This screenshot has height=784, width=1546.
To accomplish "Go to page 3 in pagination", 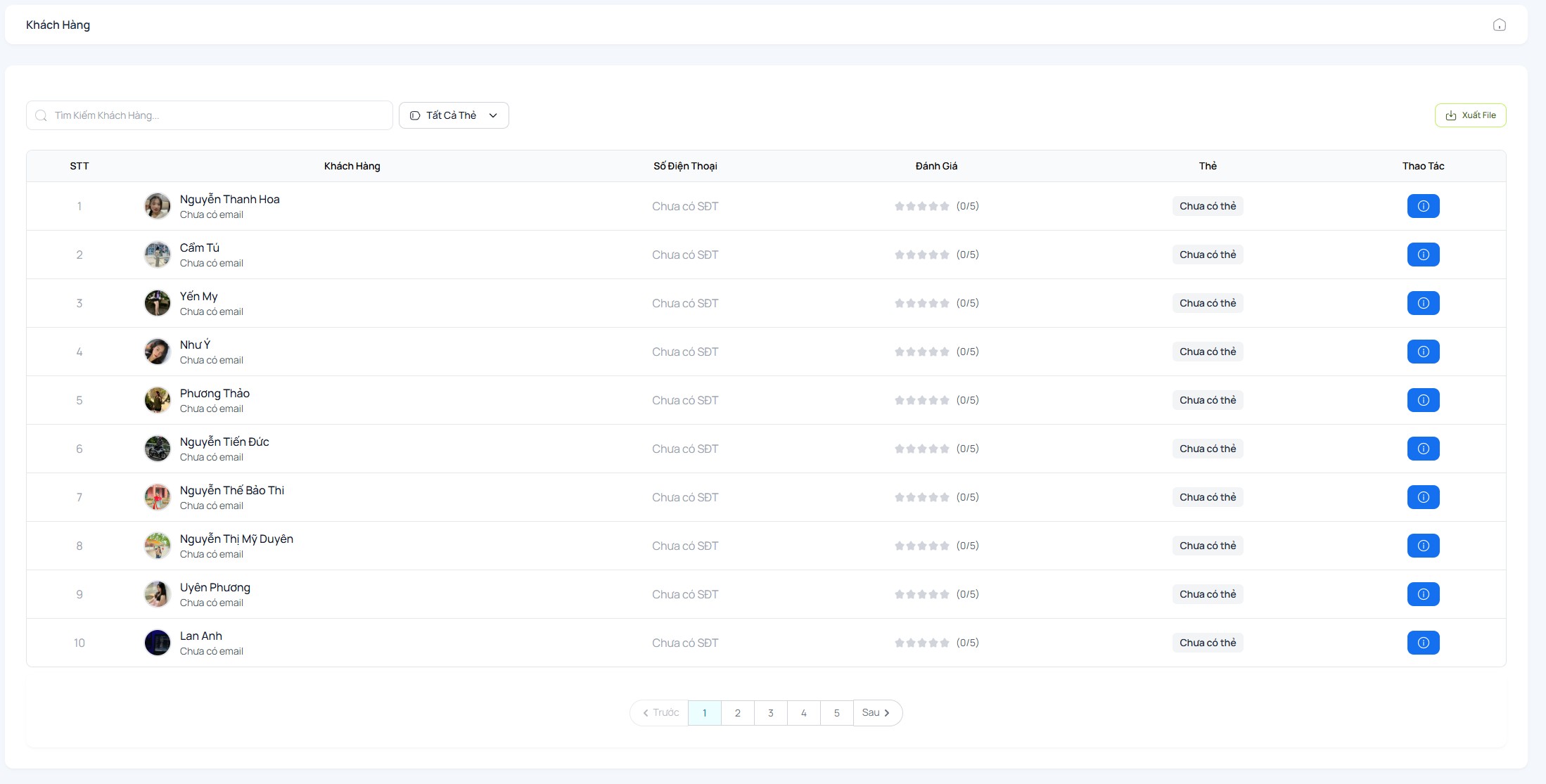I will [770, 712].
